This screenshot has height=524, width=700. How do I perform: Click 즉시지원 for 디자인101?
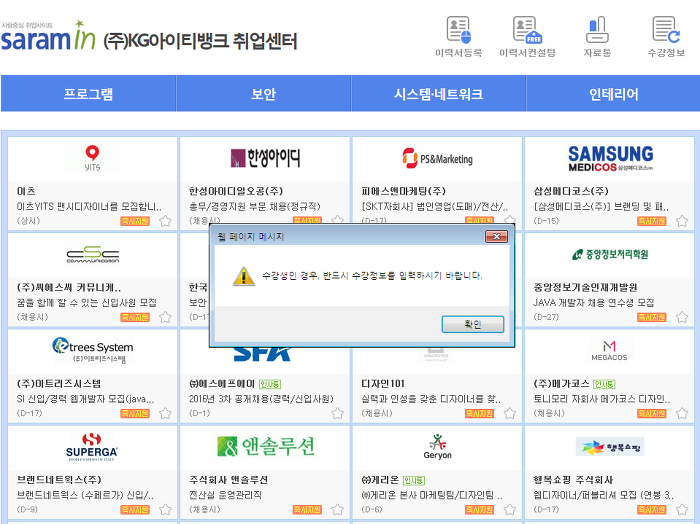(479, 413)
